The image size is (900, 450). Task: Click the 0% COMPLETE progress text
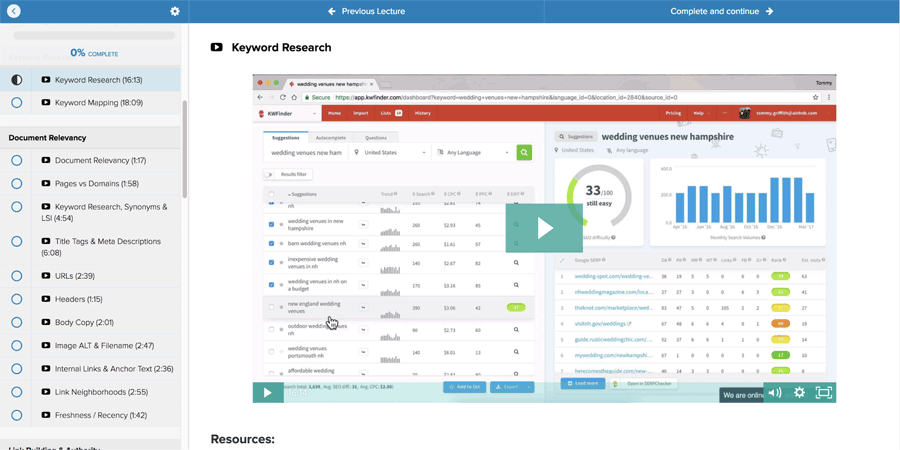94,53
